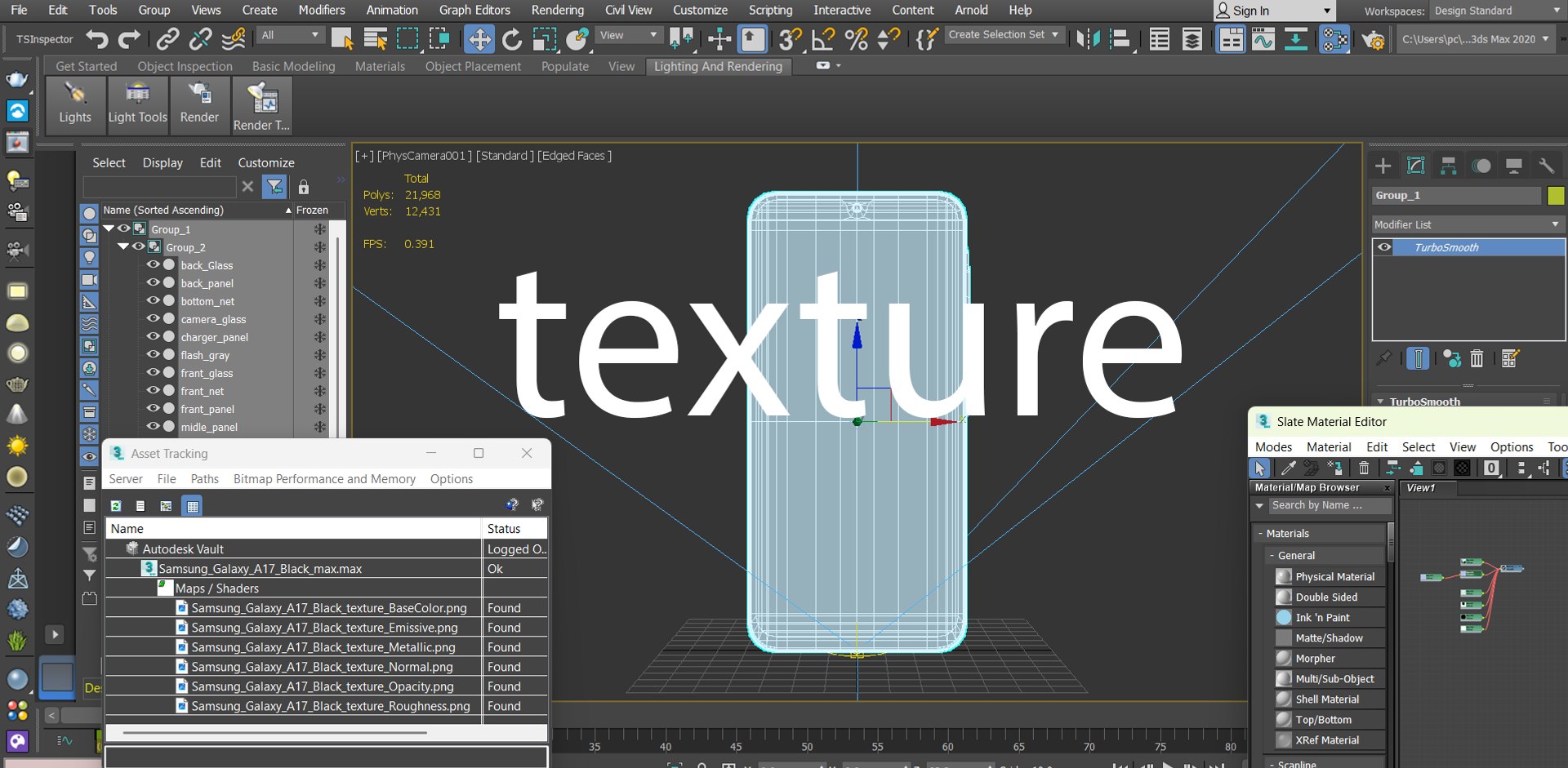Open the Workspaces Design Standard dropdown
The height and width of the screenshot is (768, 1568).
(1496, 11)
